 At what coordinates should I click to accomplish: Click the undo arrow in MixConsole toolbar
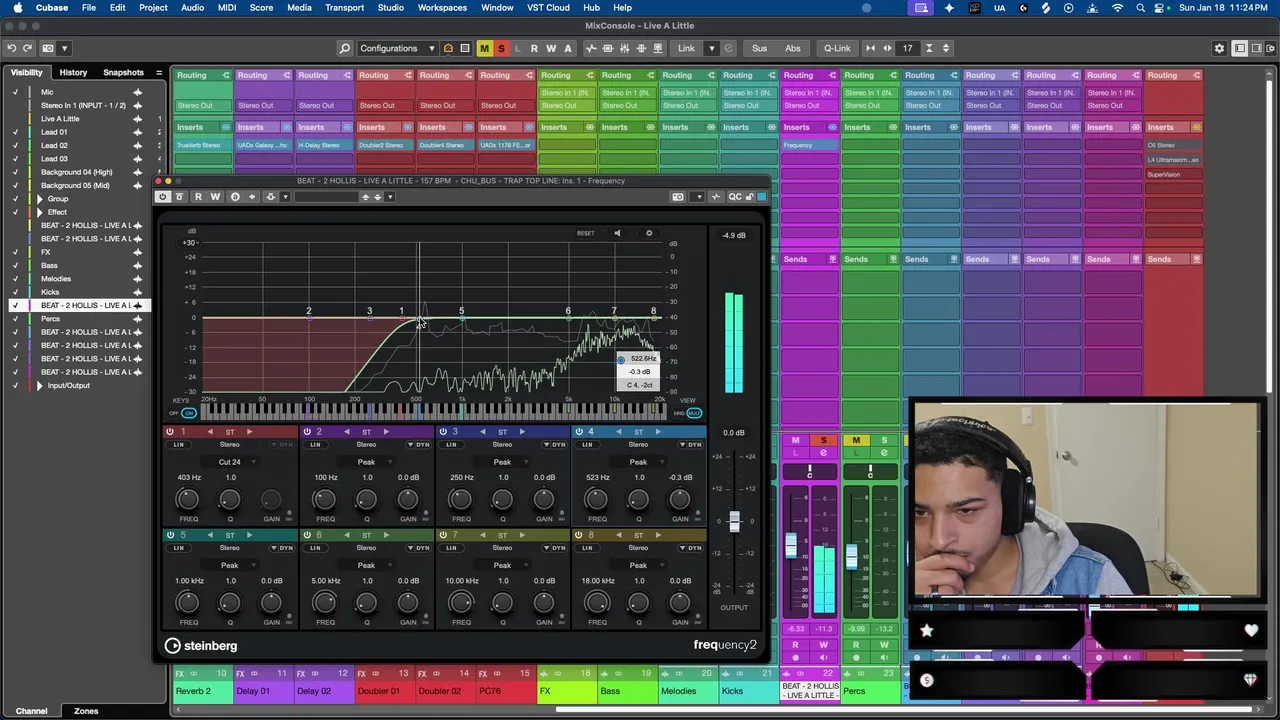[12, 48]
